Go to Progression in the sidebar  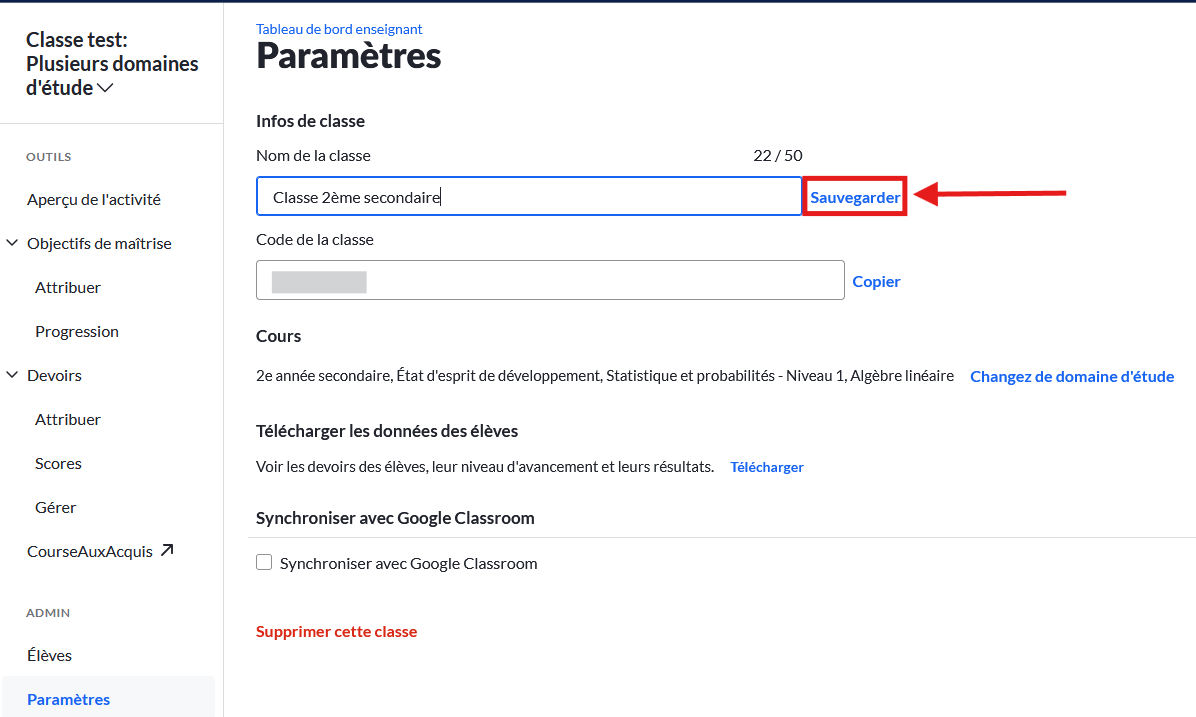pos(77,332)
